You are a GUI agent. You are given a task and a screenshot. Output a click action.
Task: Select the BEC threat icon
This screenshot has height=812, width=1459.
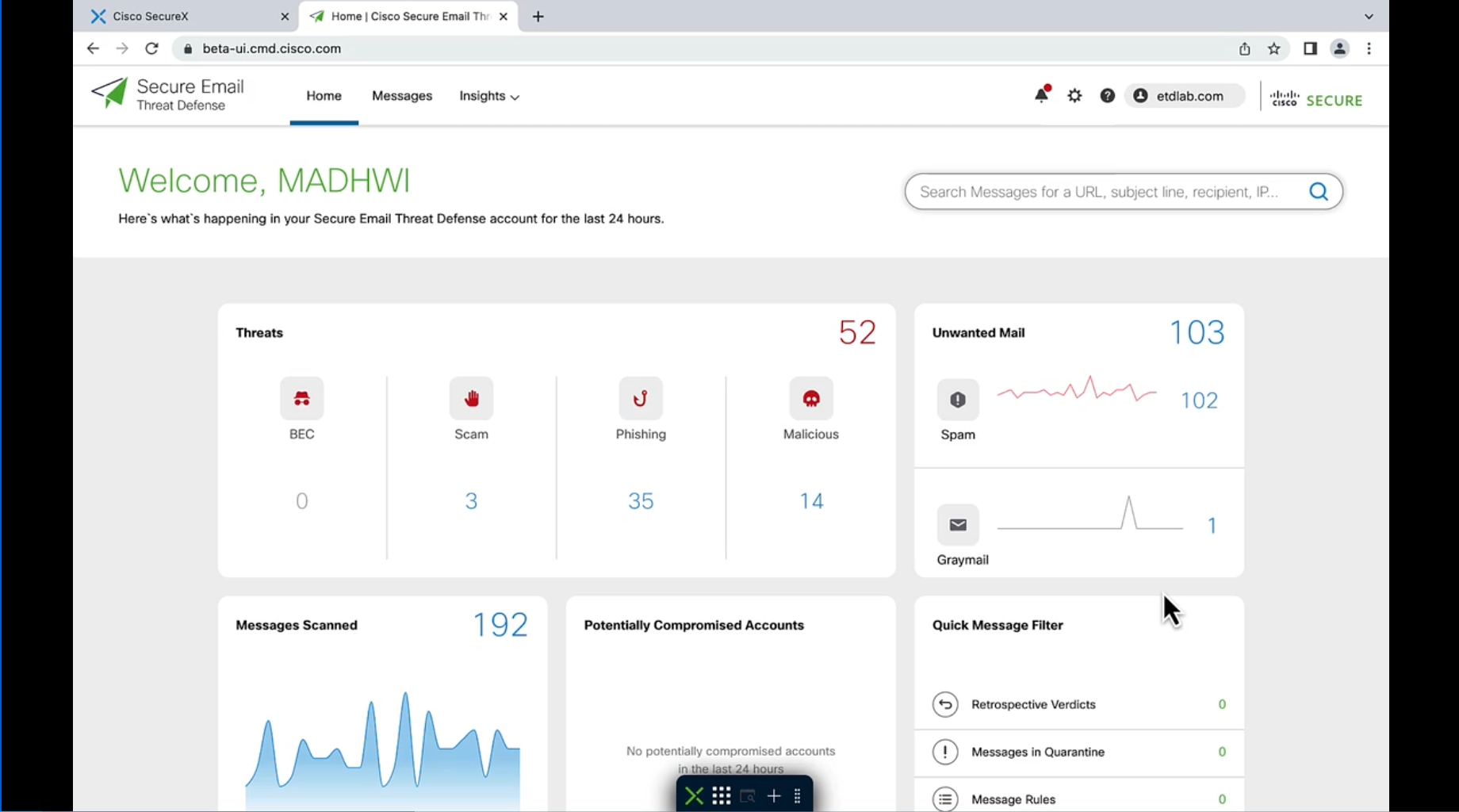click(301, 398)
